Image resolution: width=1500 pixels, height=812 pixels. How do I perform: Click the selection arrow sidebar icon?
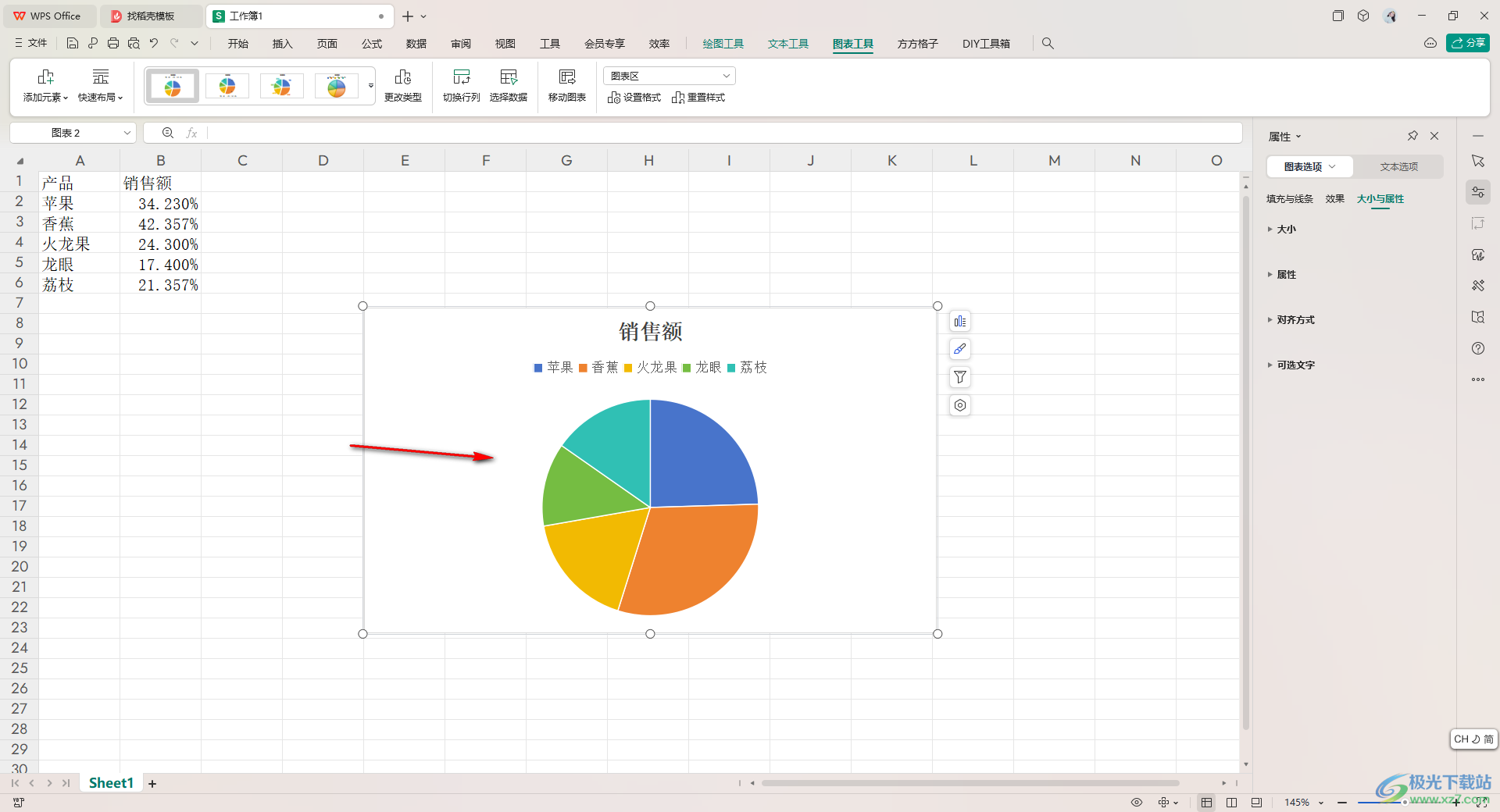coord(1478,161)
